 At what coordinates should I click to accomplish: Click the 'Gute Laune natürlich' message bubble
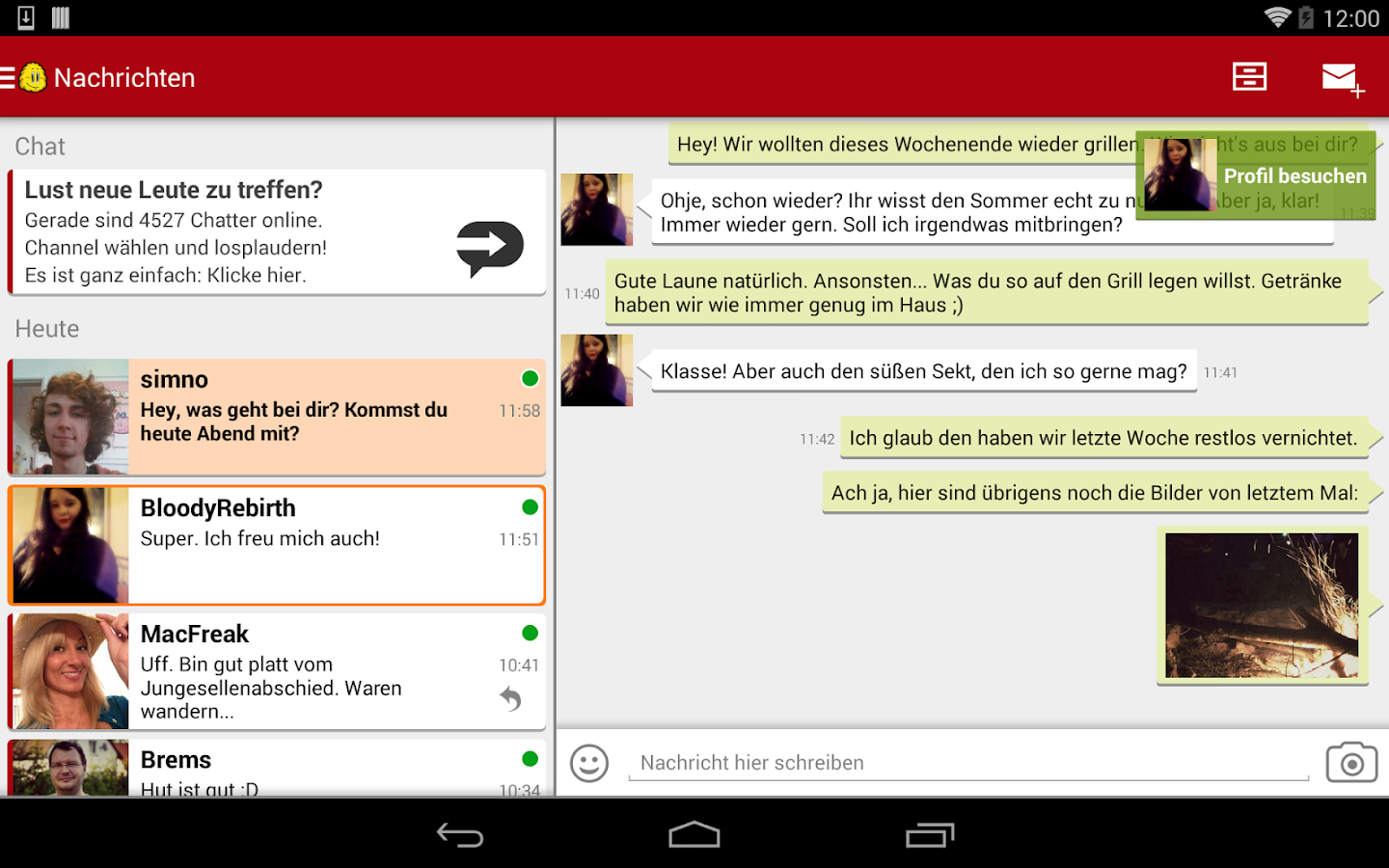coord(987,293)
